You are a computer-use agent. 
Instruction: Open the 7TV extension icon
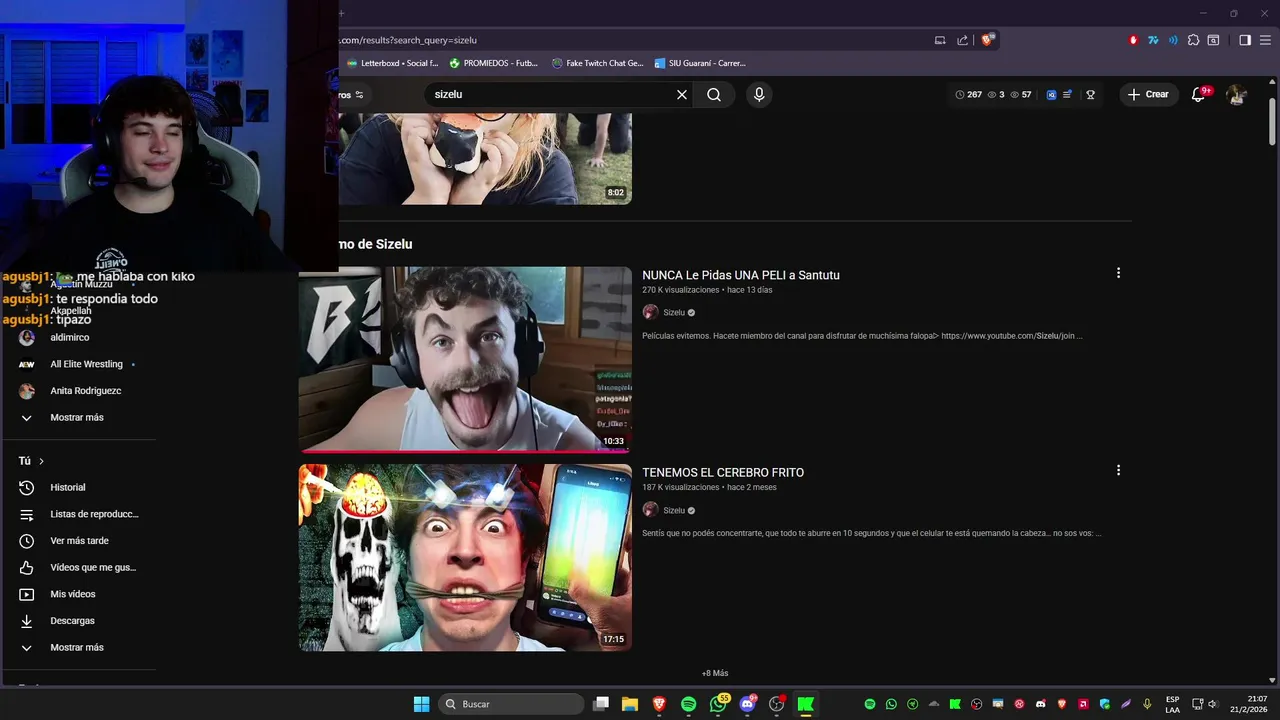pos(1153,40)
